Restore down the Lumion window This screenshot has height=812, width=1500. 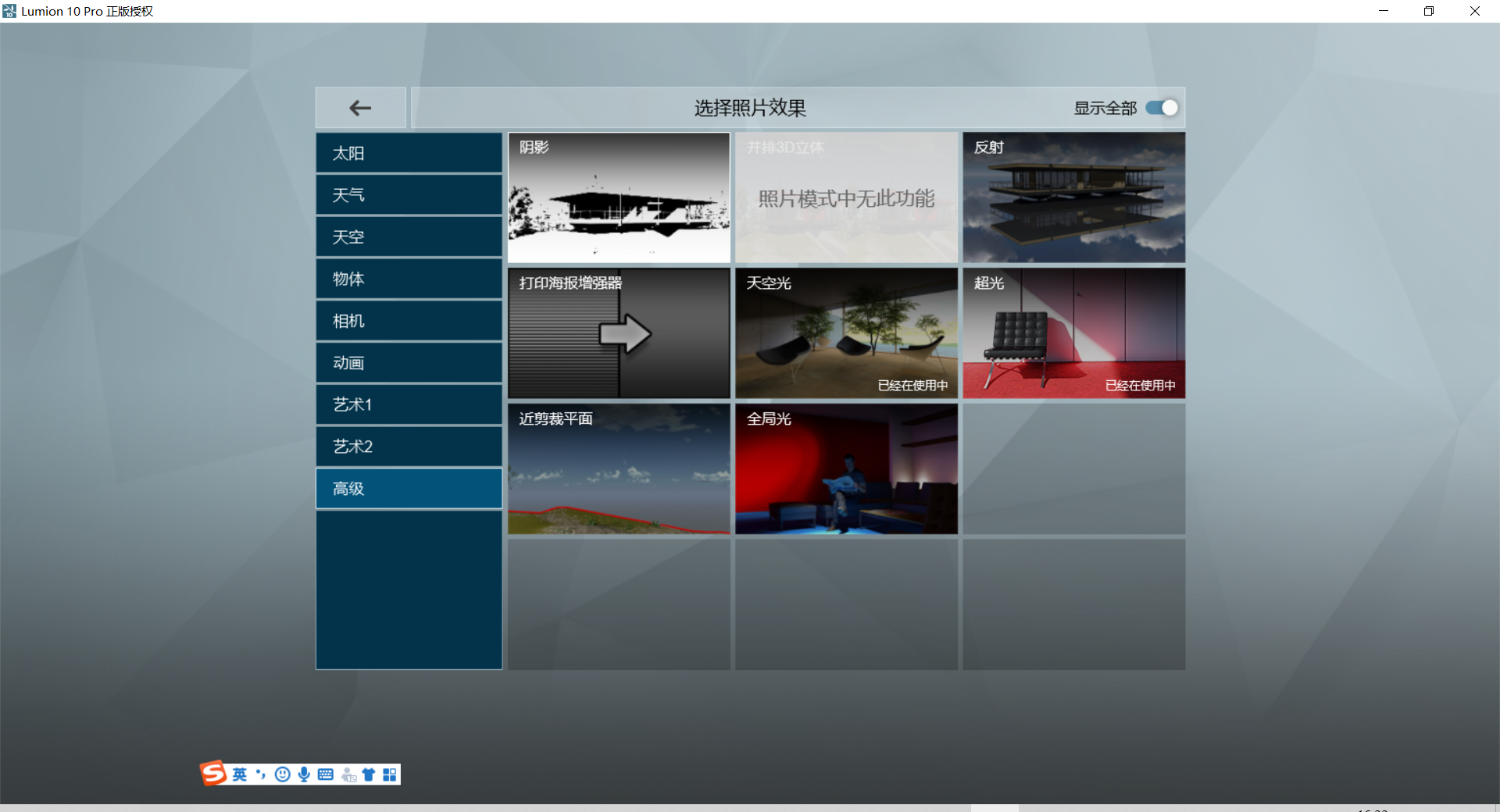(1429, 11)
